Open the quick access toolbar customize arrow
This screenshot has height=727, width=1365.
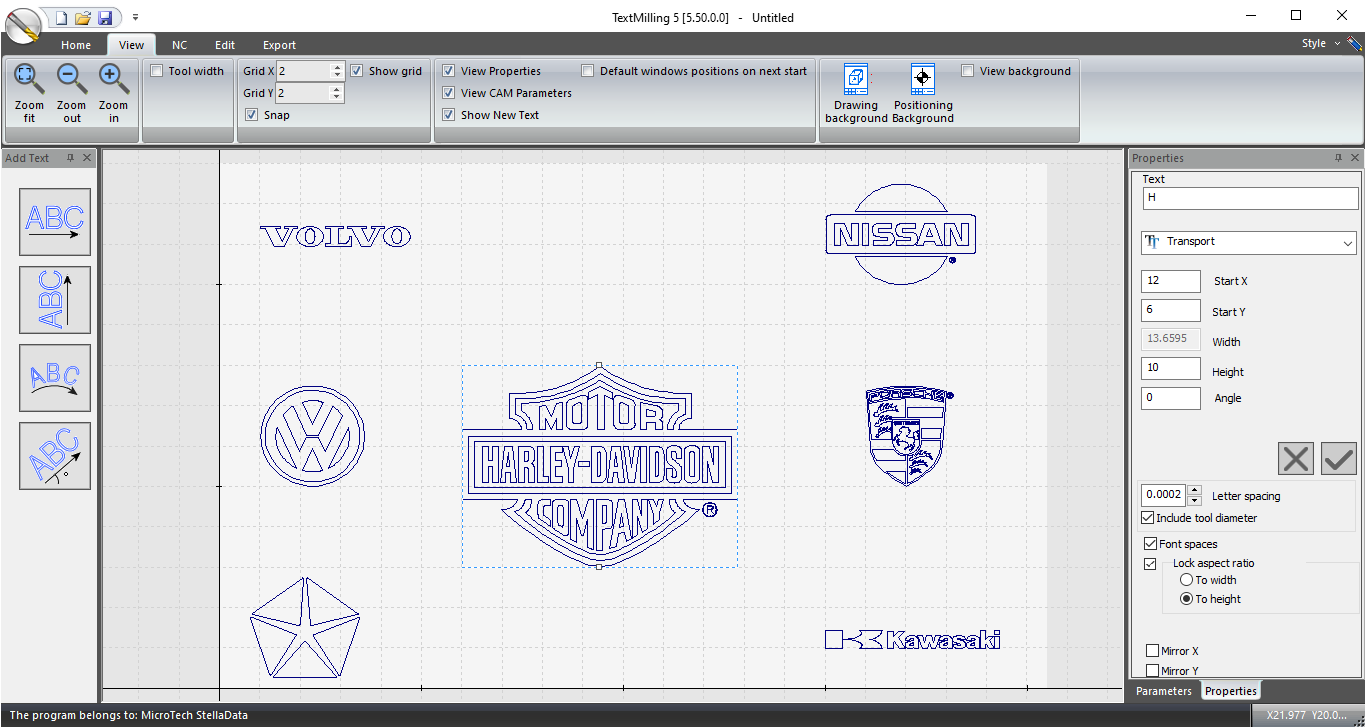click(x=135, y=17)
